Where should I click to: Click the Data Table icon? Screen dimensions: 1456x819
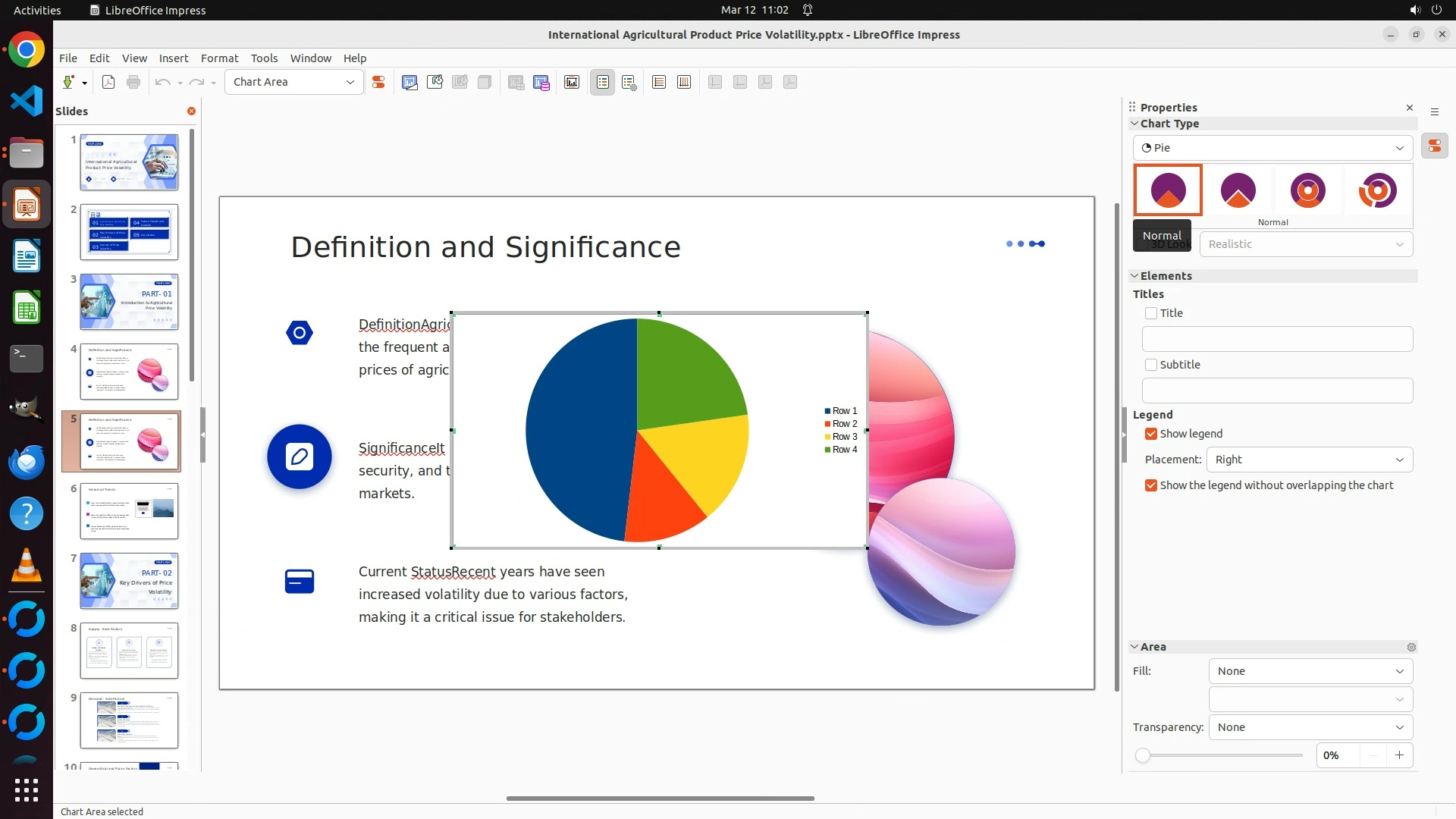(541, 83)
